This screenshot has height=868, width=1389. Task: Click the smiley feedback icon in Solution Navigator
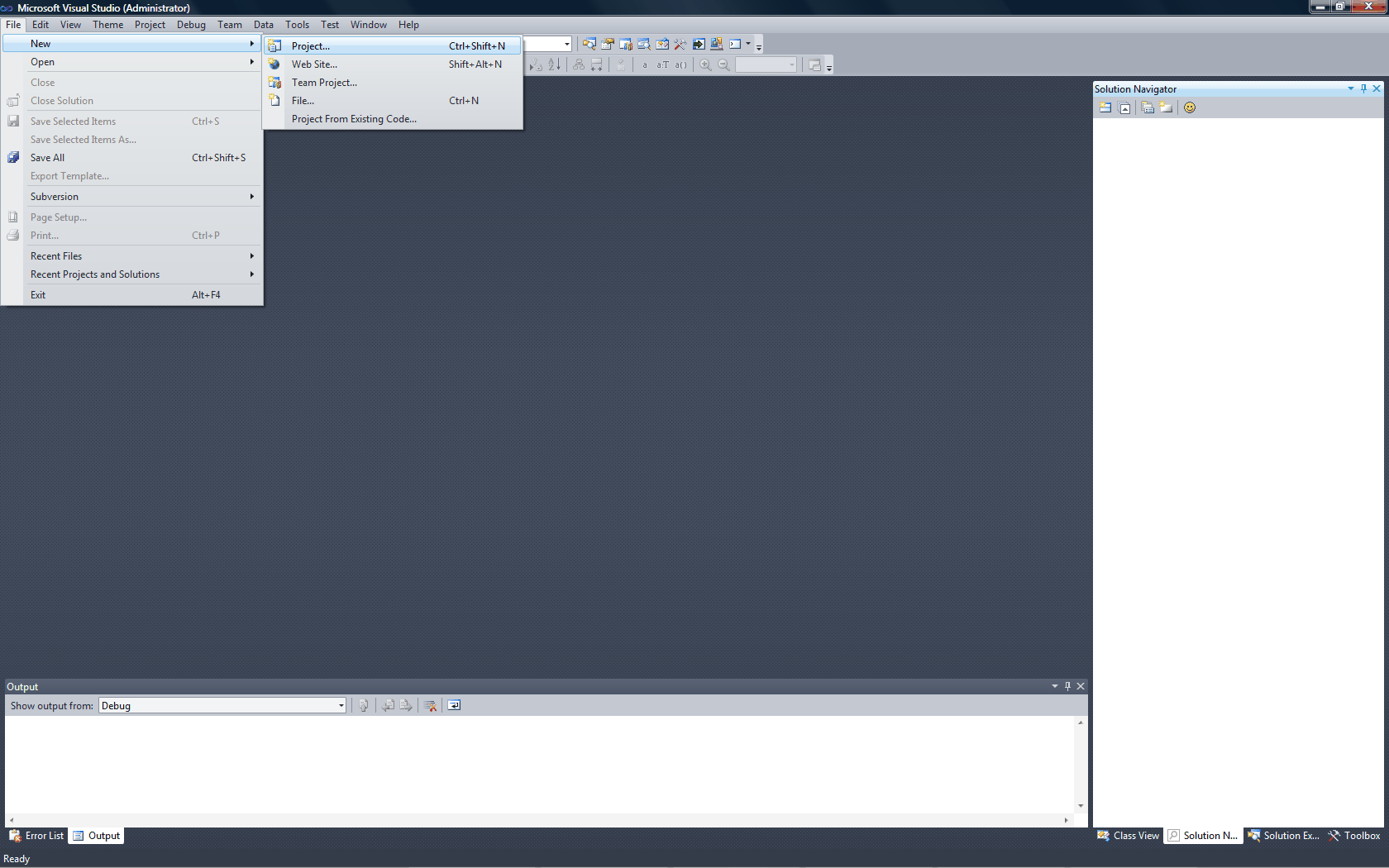(x=1189, y=107)
